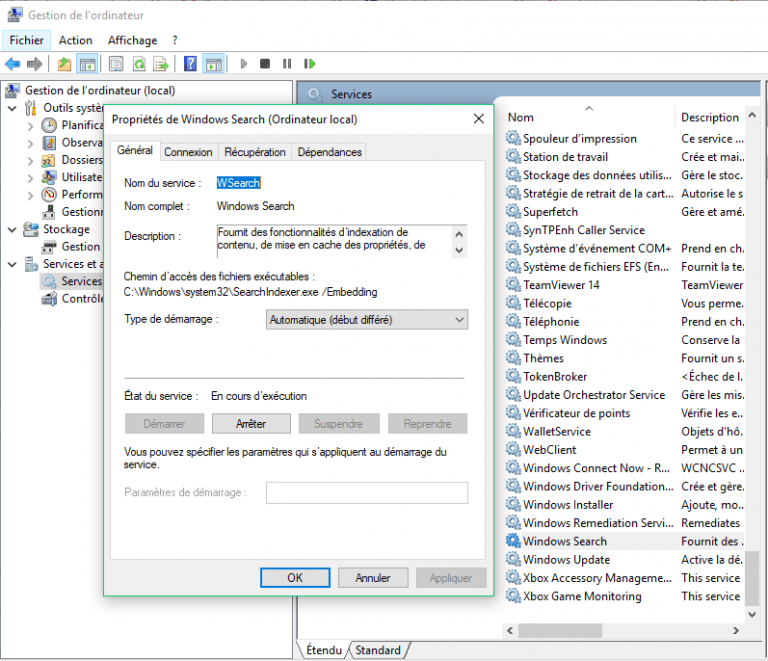The image size is (768, 661).
Task: Click gear icon of Télécopie service
Action: [513, 303]
